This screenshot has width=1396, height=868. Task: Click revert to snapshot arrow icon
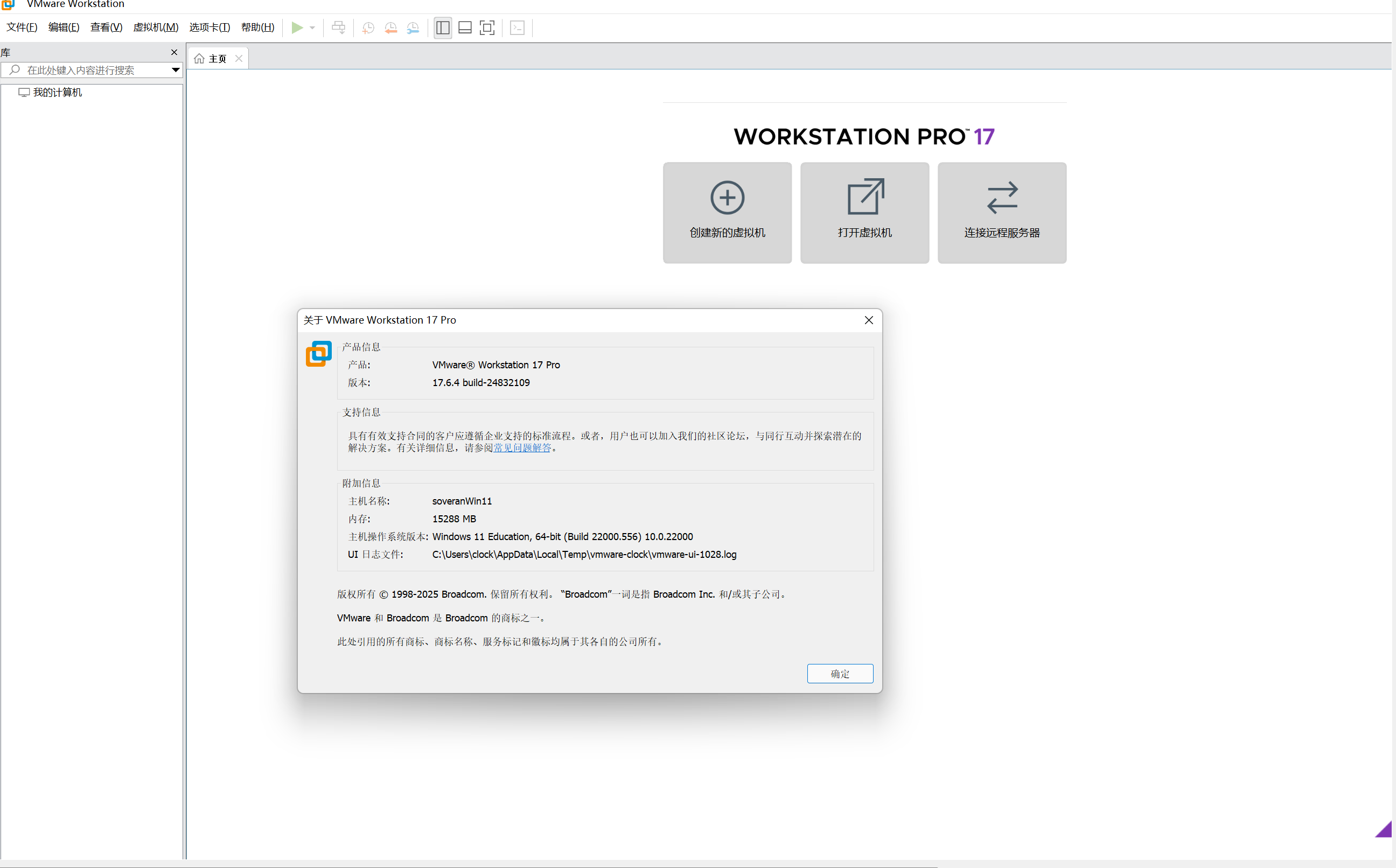pos(391,27)
